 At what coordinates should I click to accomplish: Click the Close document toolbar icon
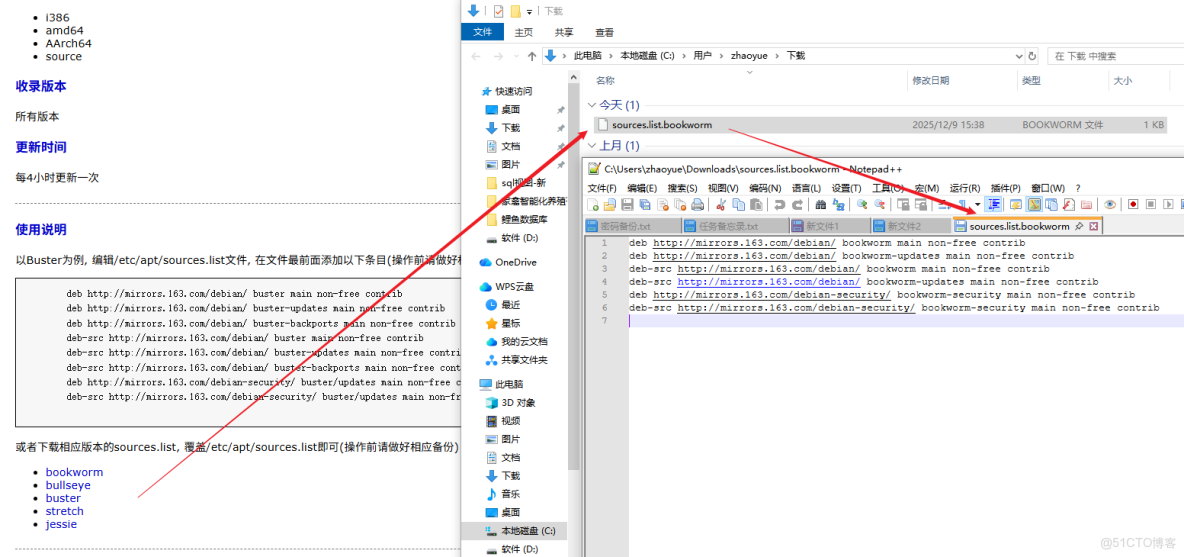coord(663,205)
